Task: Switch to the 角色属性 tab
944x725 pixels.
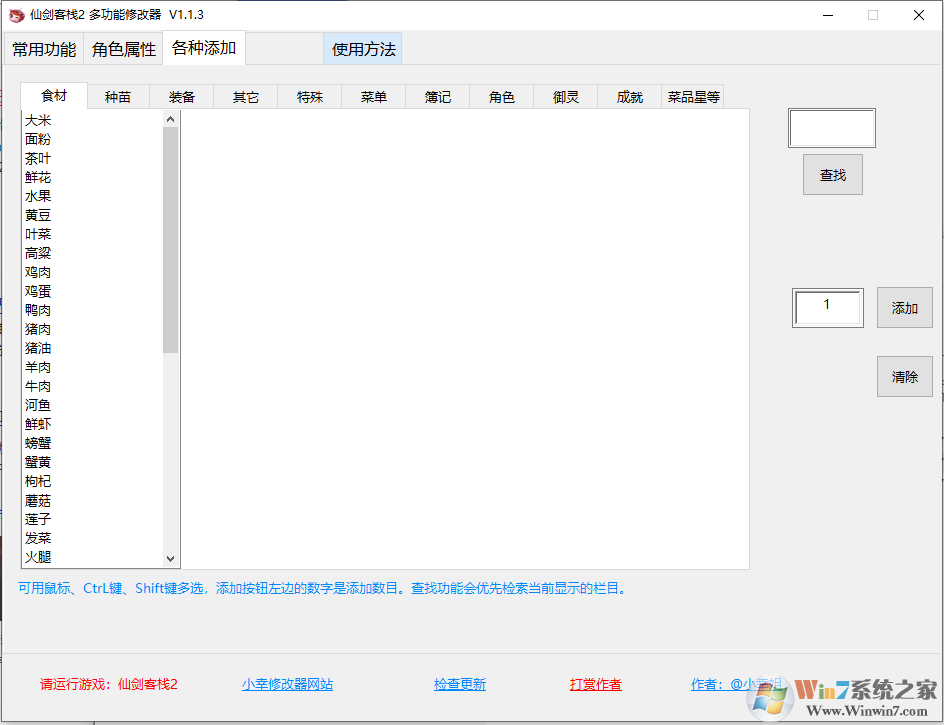Action: tap(122, 47)
